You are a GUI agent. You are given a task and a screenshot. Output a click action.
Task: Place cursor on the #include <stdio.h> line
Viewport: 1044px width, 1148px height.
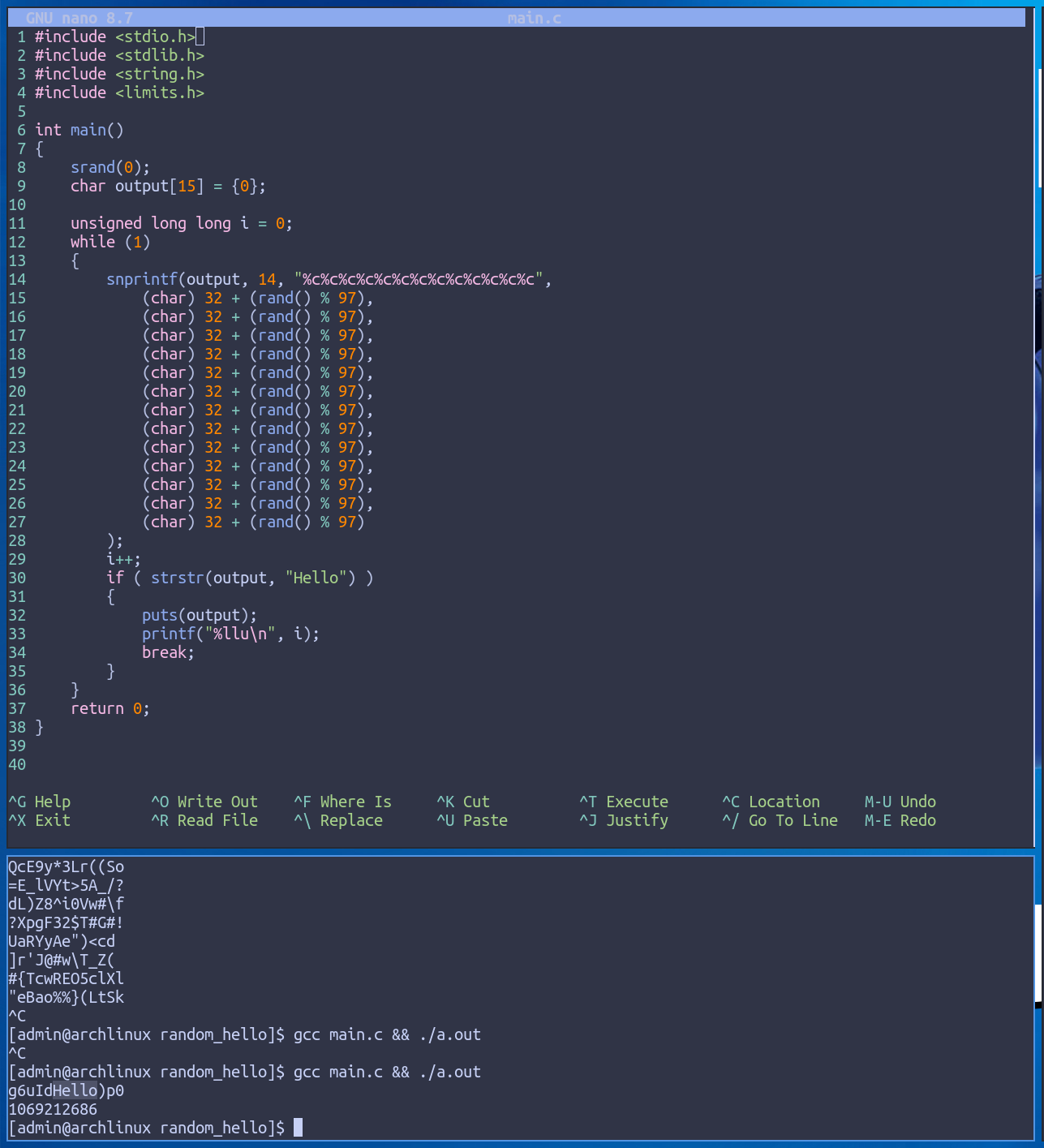click(115, 37)
